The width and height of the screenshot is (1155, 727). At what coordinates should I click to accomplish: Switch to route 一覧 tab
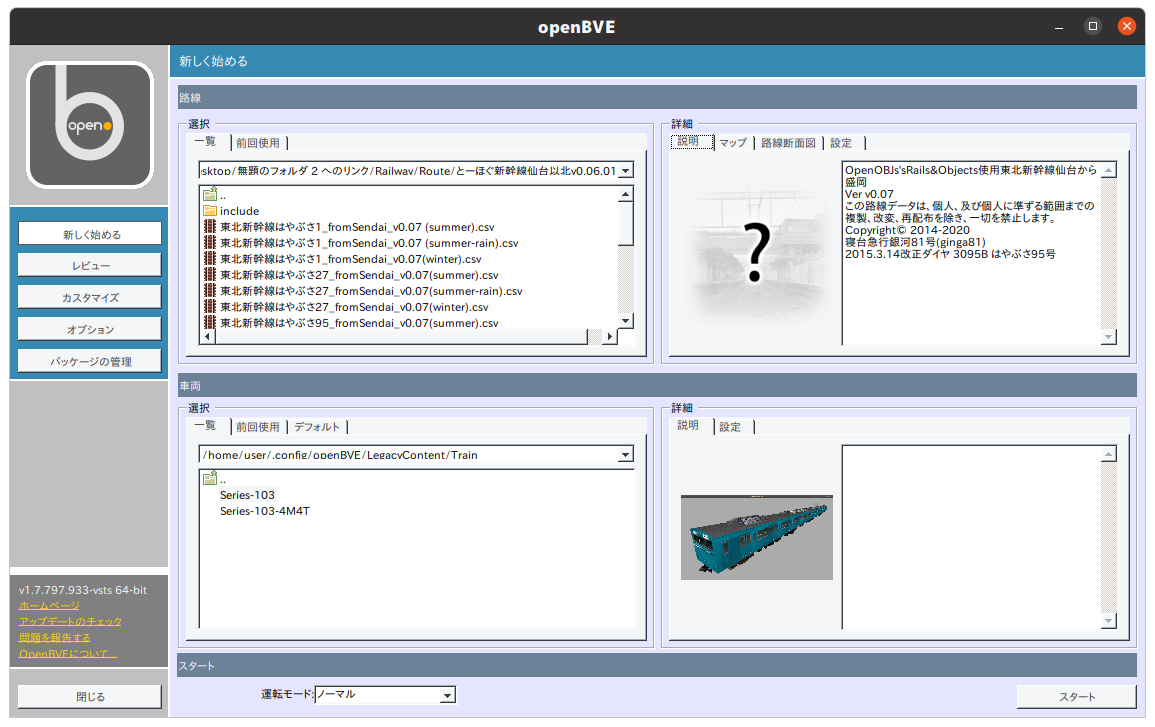[207, 141]
